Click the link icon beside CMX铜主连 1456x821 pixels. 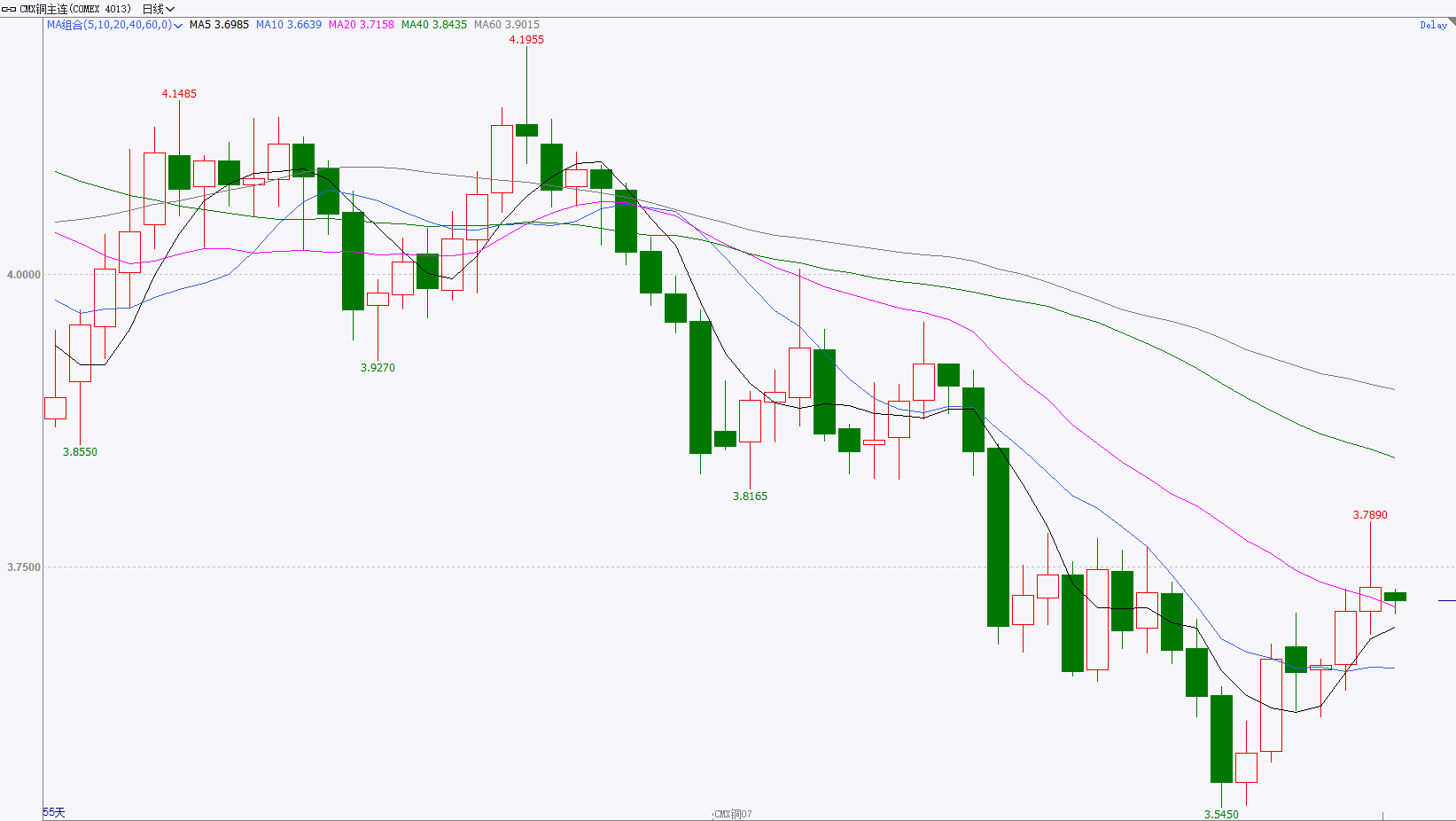[9, 9]
